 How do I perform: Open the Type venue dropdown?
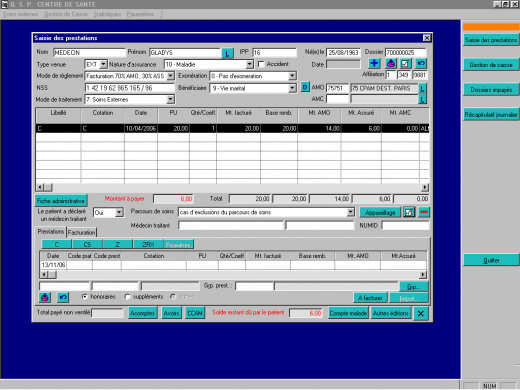(x=104, y=64)
